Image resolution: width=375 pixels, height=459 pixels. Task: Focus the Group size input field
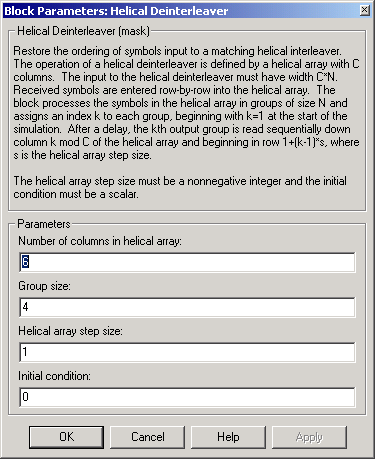coord(187,307)
